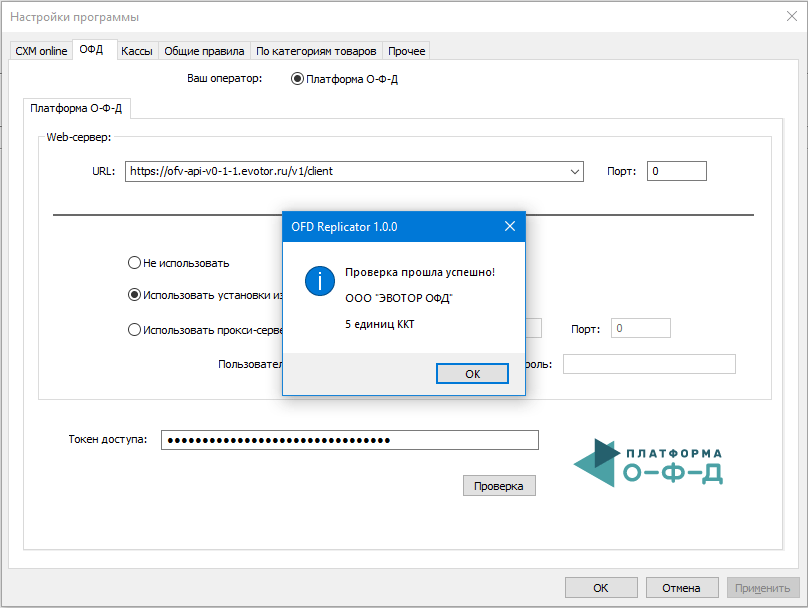Select the Платформа О-Ф-Д inner tab
808x608 pixels.
pyautogui.click(x=76, y=108)
